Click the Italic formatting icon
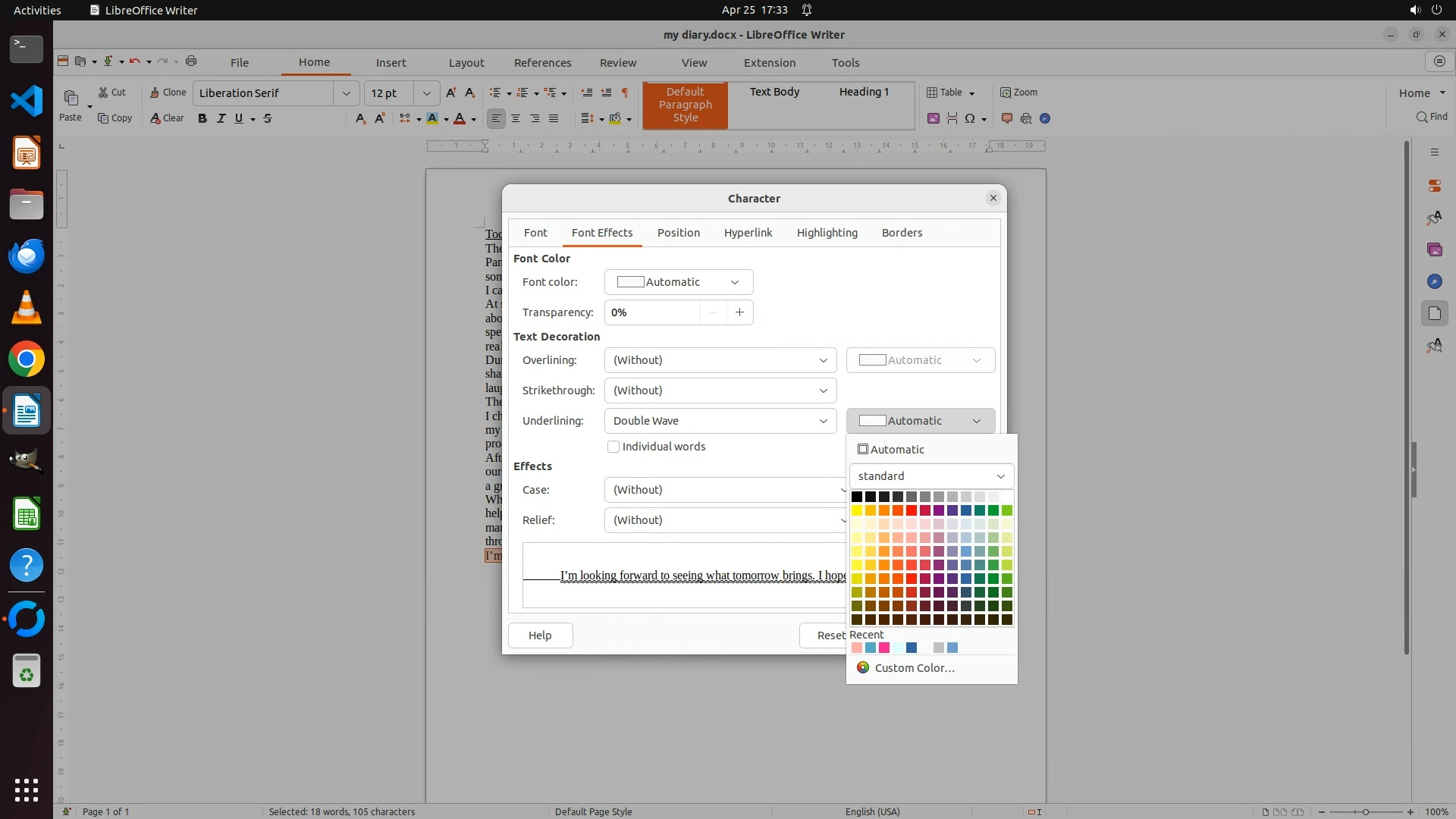The width and height of the screenshot is (1456, 819). pyautogui.click(x=221, y=118)
